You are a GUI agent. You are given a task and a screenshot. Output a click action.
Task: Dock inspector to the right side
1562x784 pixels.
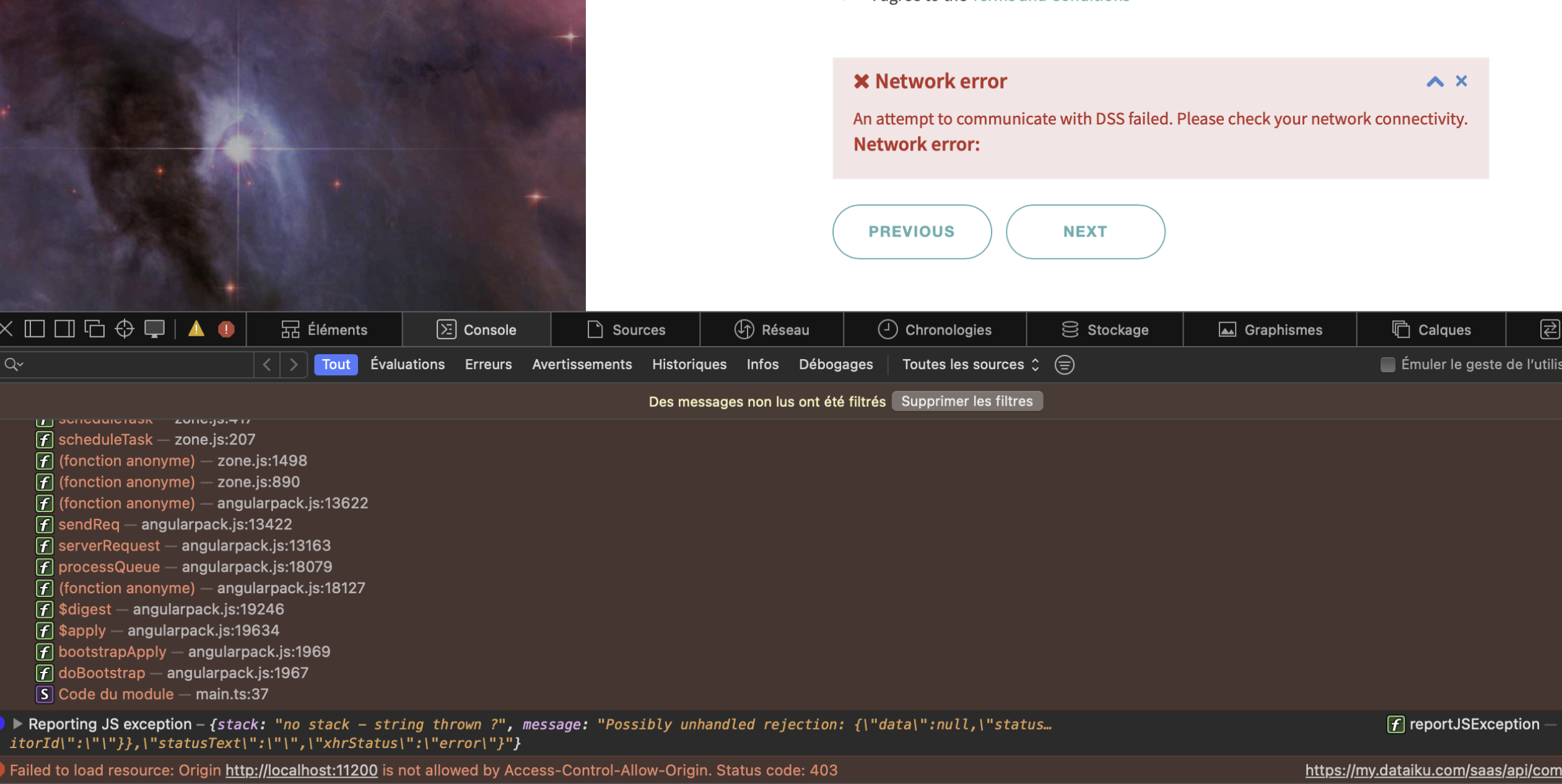click(64, 329)
